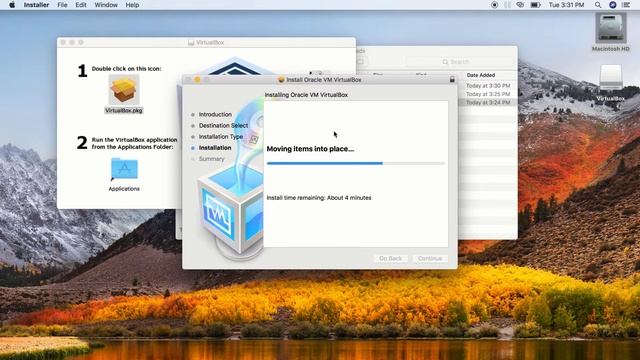The height and width of the screenshot is (360, 640).
Task: Open the Applications folder shortcut icon
Action: [124, 169]
